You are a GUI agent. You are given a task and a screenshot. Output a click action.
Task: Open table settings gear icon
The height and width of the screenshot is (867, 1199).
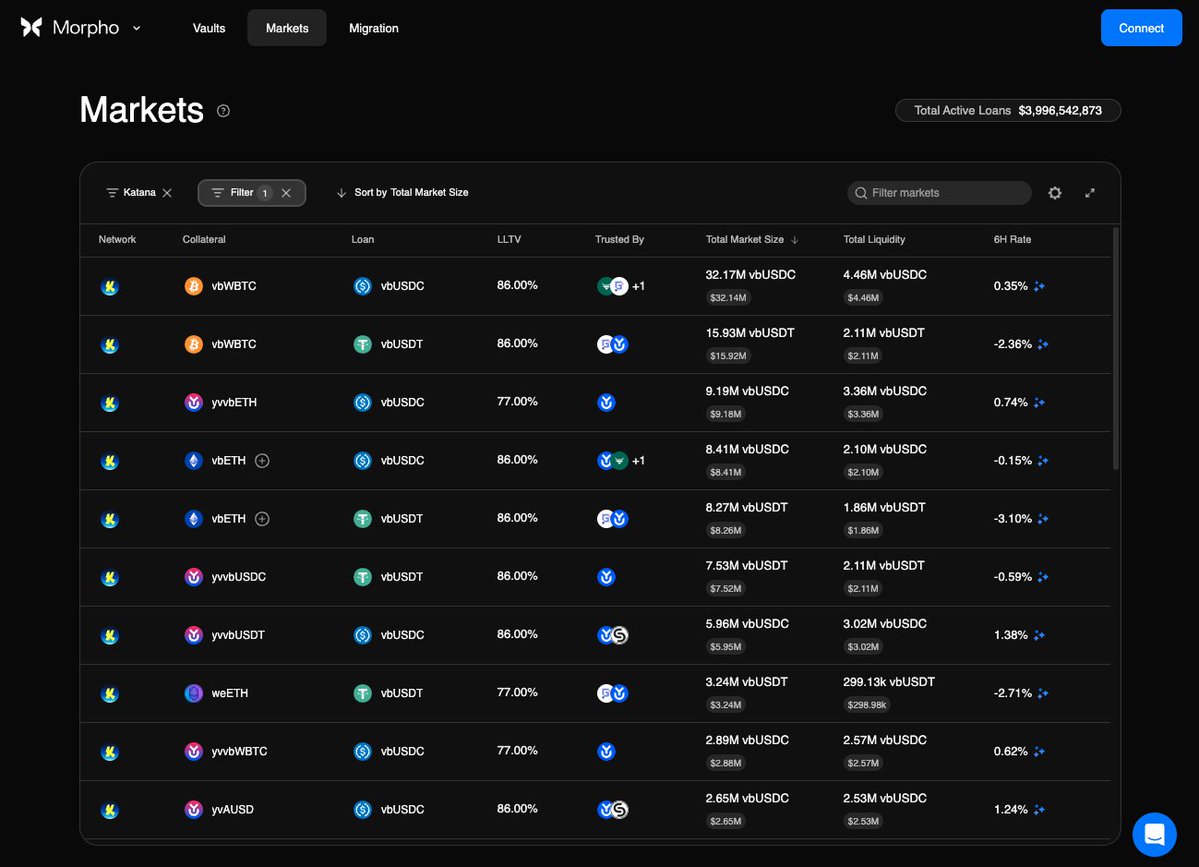click(1054, 193)
